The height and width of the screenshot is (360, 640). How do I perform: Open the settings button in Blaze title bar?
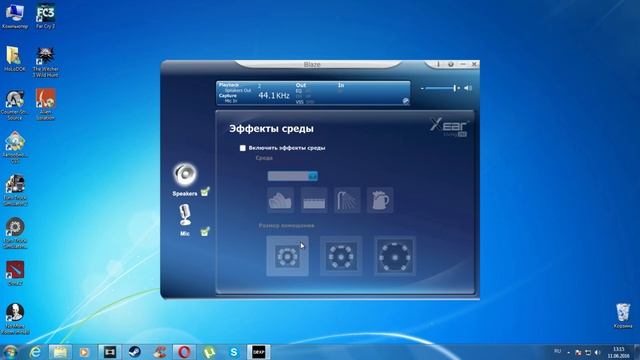pos(451,64)
